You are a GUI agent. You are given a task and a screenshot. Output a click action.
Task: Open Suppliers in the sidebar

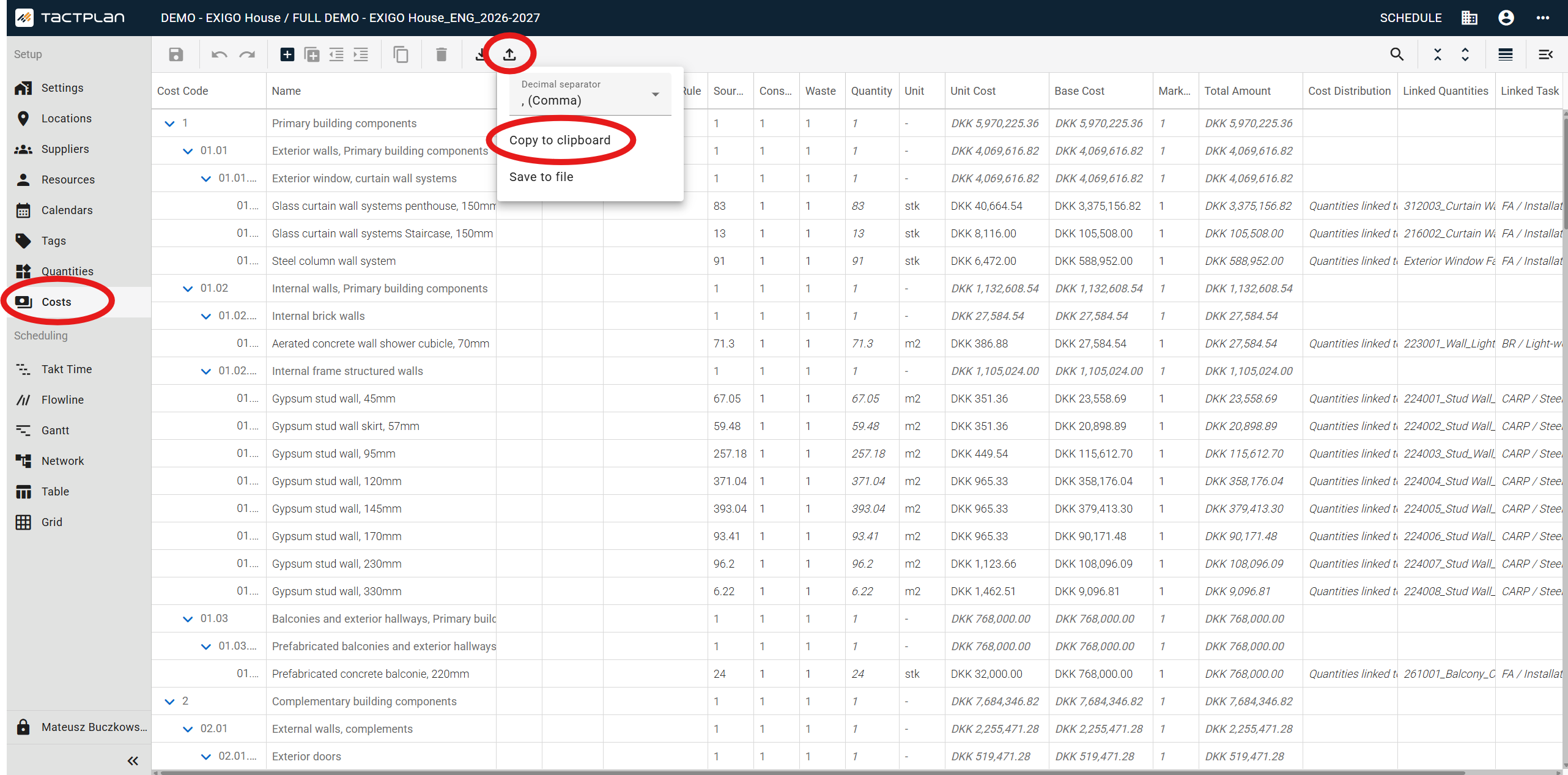coord(79,149)
